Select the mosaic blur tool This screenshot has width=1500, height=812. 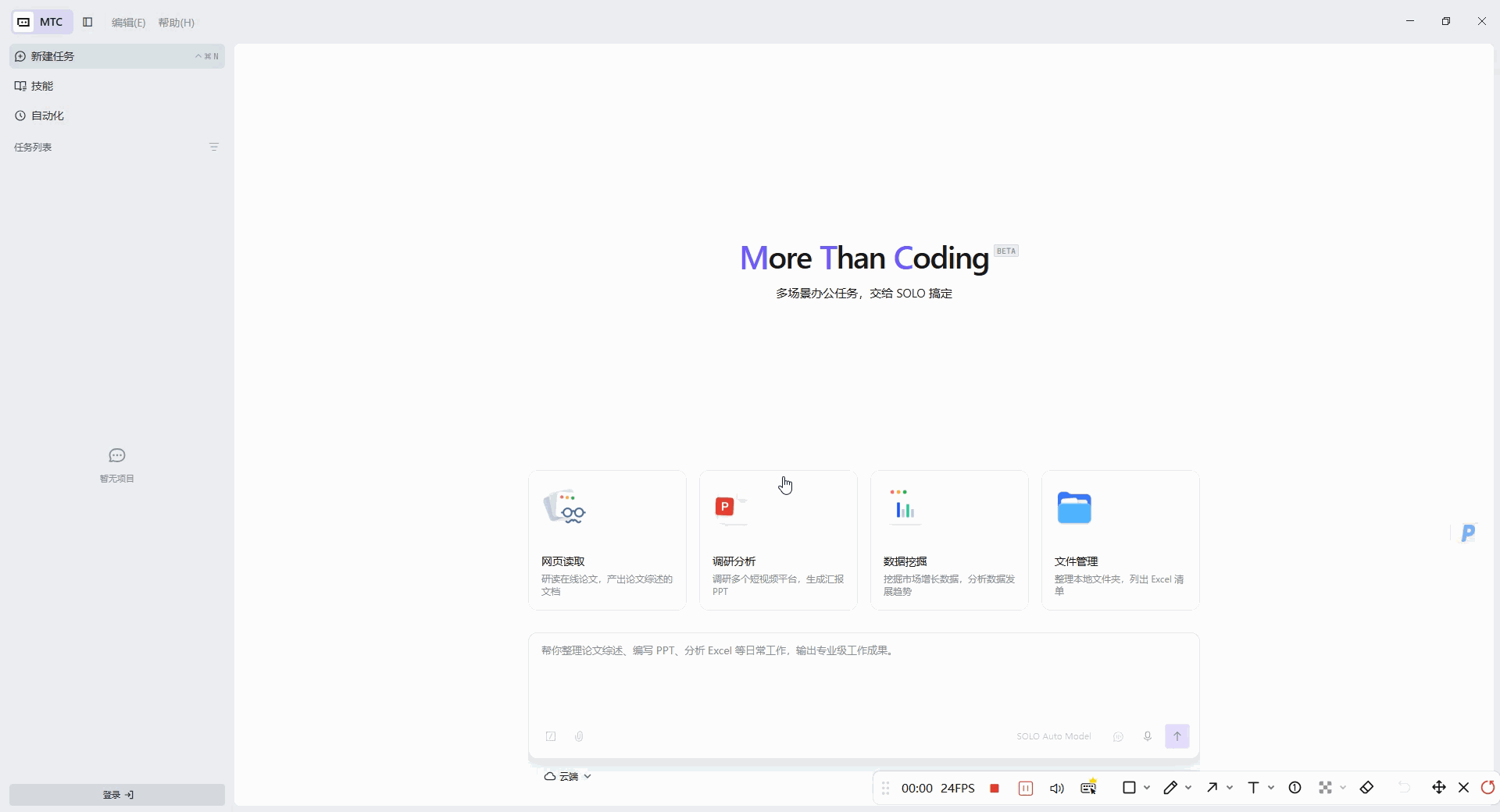[x=1325, y=788]
